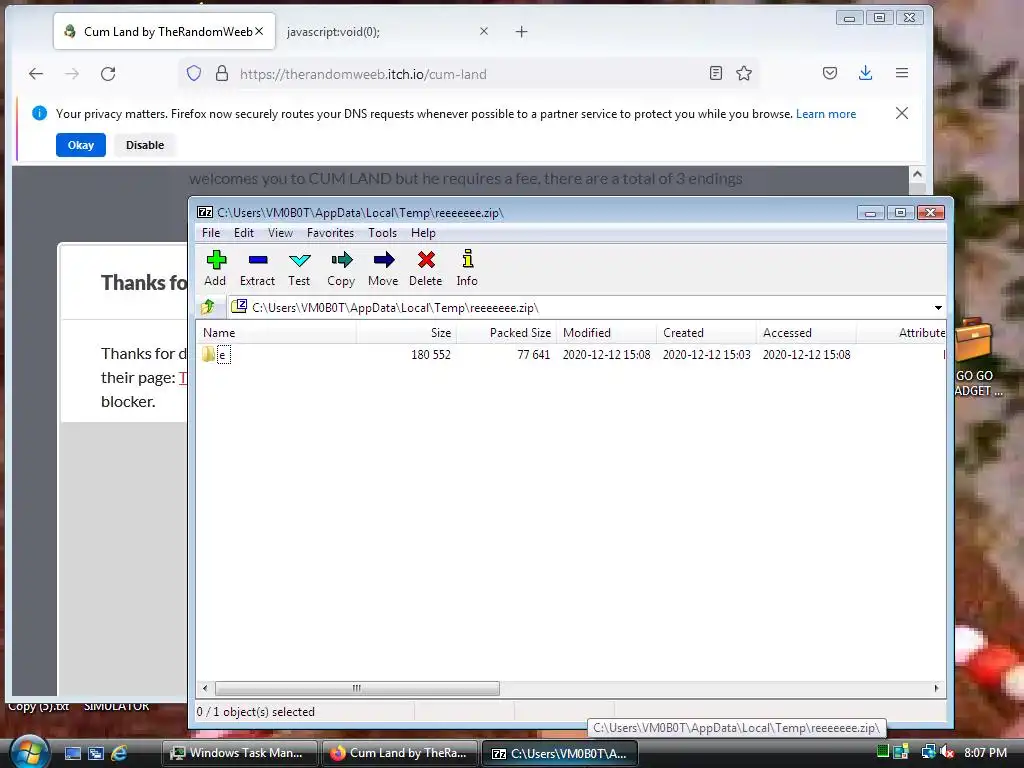Click the volume tray icon
The width and height of the screenshot is (1024, 768).
point(946,752)
